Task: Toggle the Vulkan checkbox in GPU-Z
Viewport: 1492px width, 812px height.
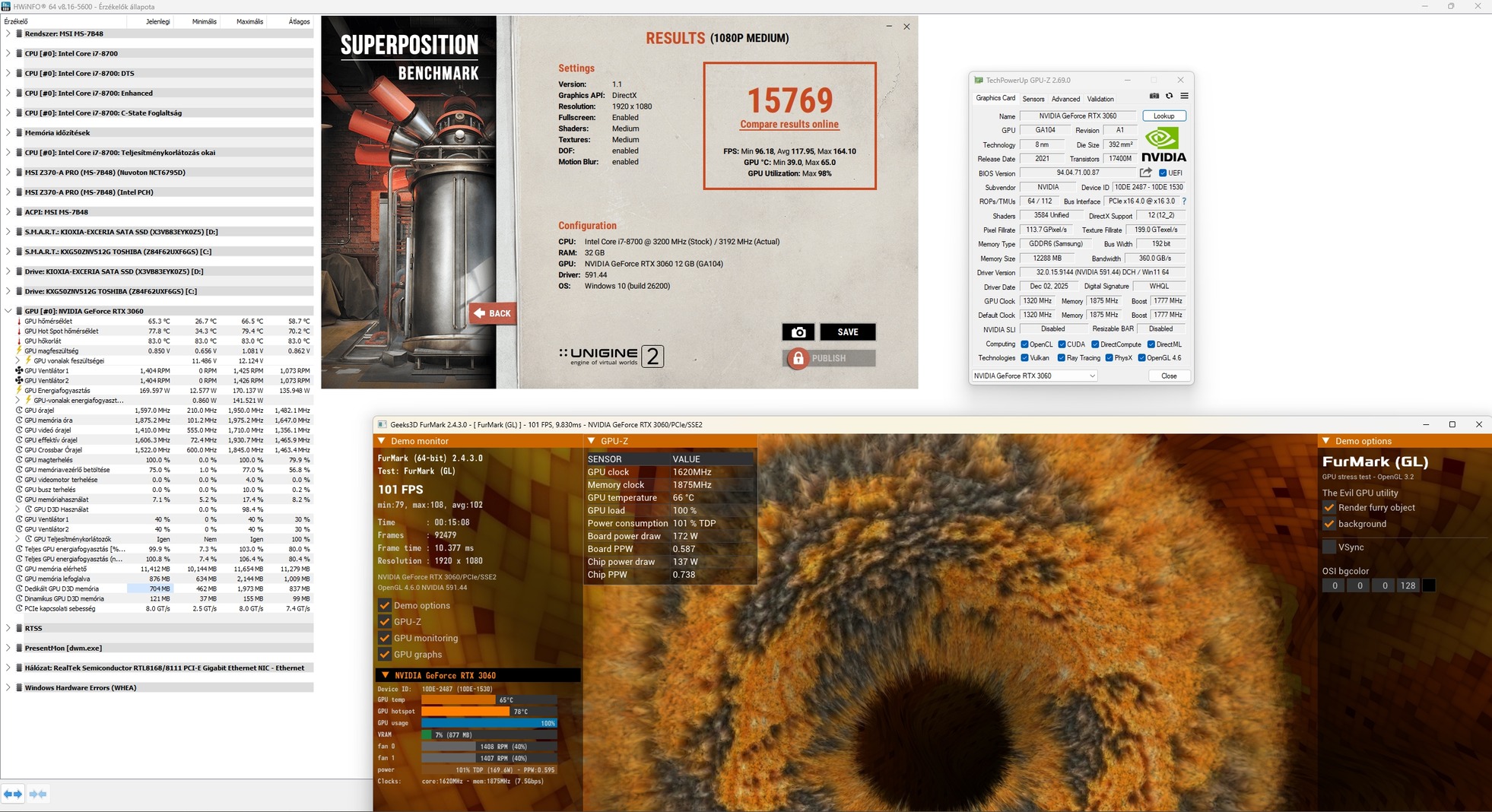Action: 1024,358
